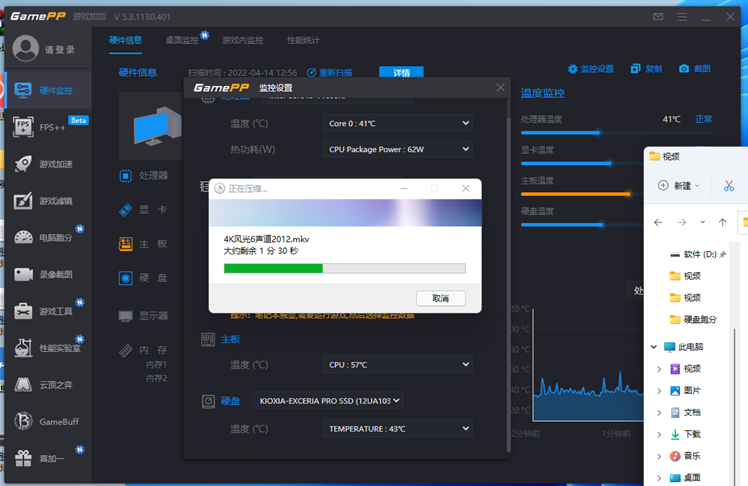This screenshot has height=486, width=748.
Task: Open the CPU Package Power dropdown
Action: pyautogui.click(x=397, y=149)
